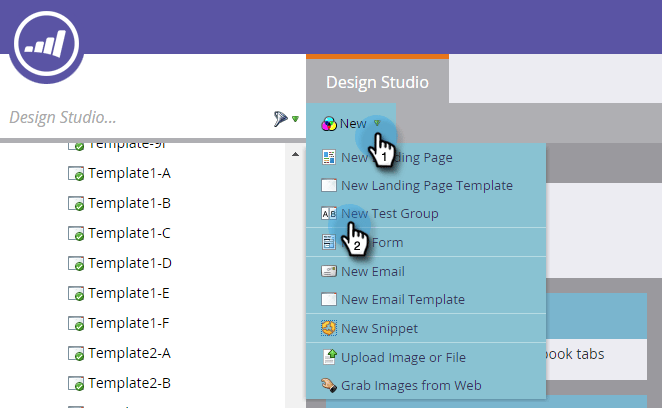Type in the Design Studio search field

click(x=139, y=117)
